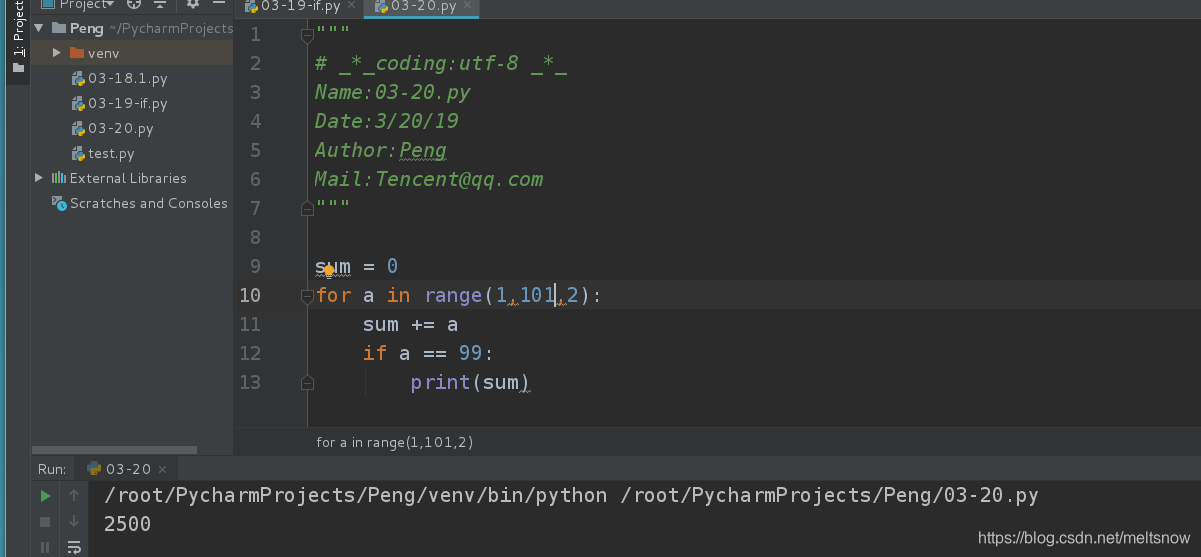Expand External Libraries node

click(39, 178)
